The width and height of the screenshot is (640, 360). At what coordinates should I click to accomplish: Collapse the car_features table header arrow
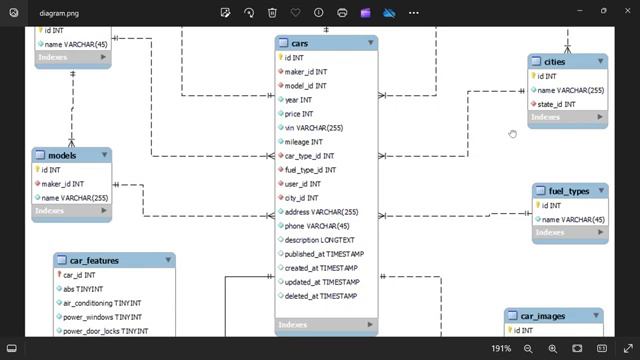click(168, 260)
